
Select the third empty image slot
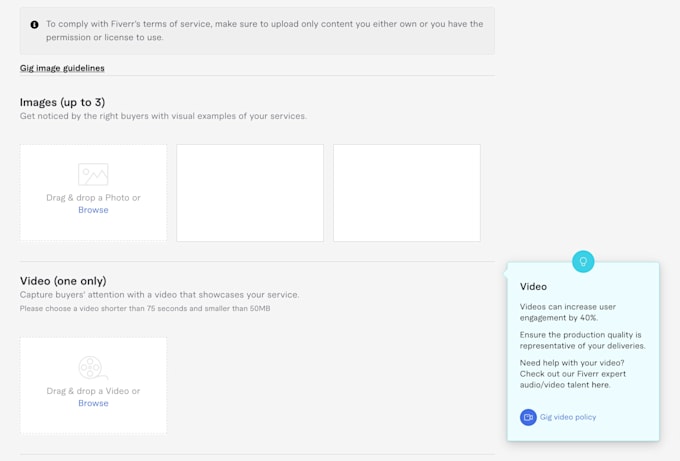pyautogui.click(x=407, y=193)
